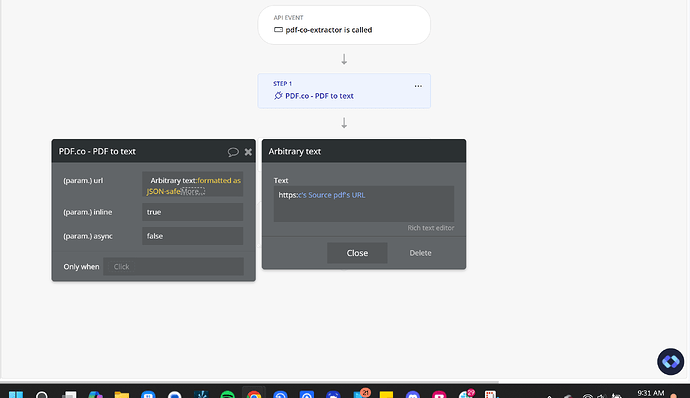Open Windows Start menu in taskbar

(16, 395)
